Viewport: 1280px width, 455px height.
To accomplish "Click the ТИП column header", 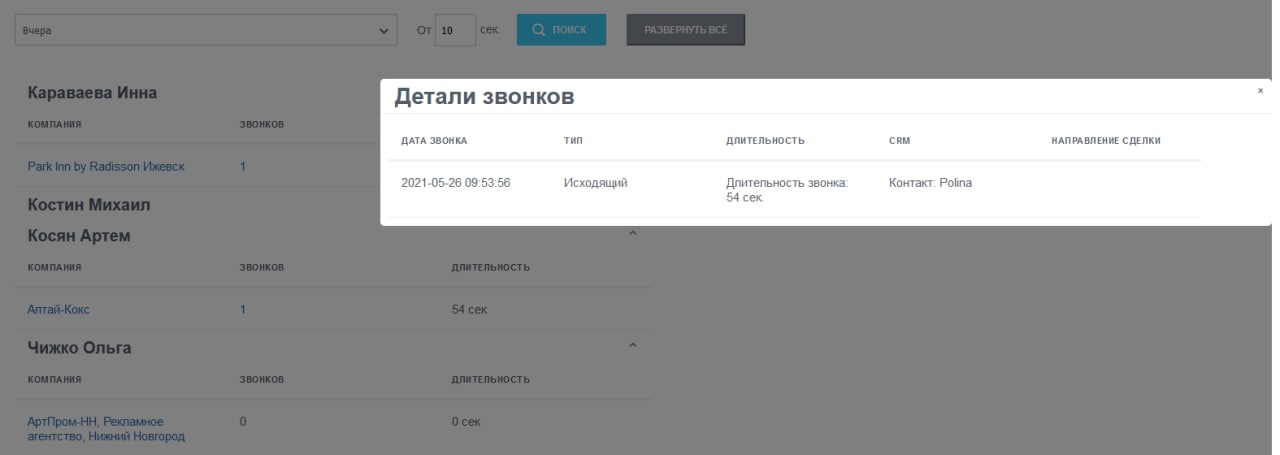I will [x=573, y=141].
